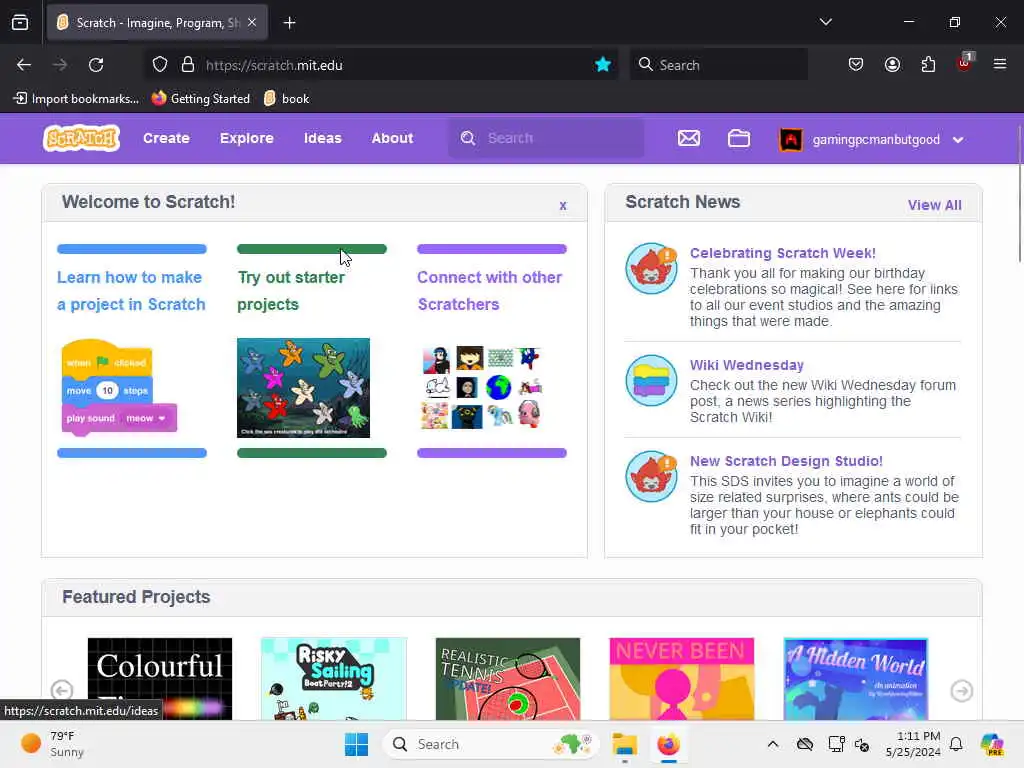This screenshot has height=768, width=1024.
Task: Click the Scratch logo
Action: [x=81, y=138]
